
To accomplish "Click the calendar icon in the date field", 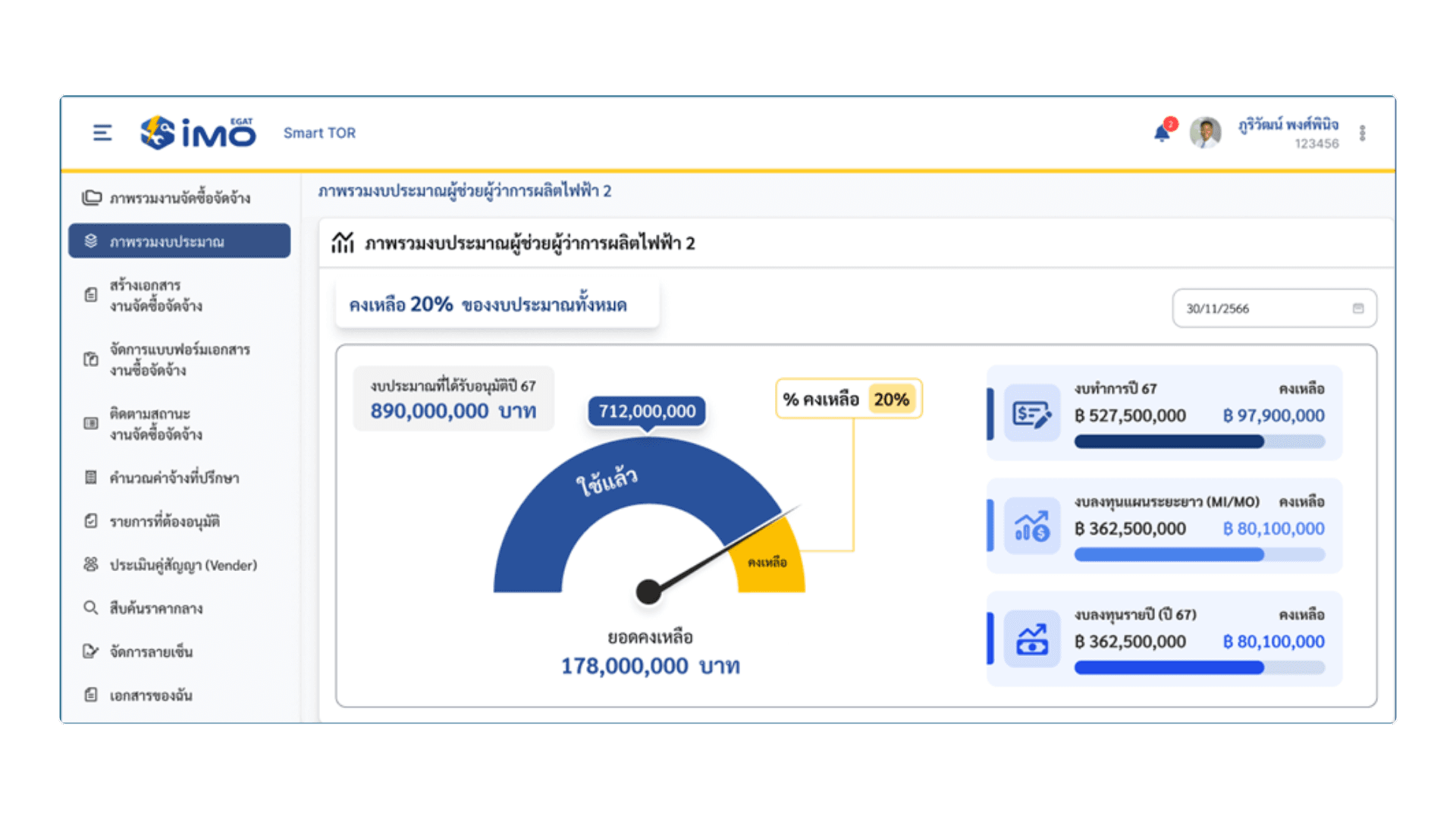I will point(1357,308).
